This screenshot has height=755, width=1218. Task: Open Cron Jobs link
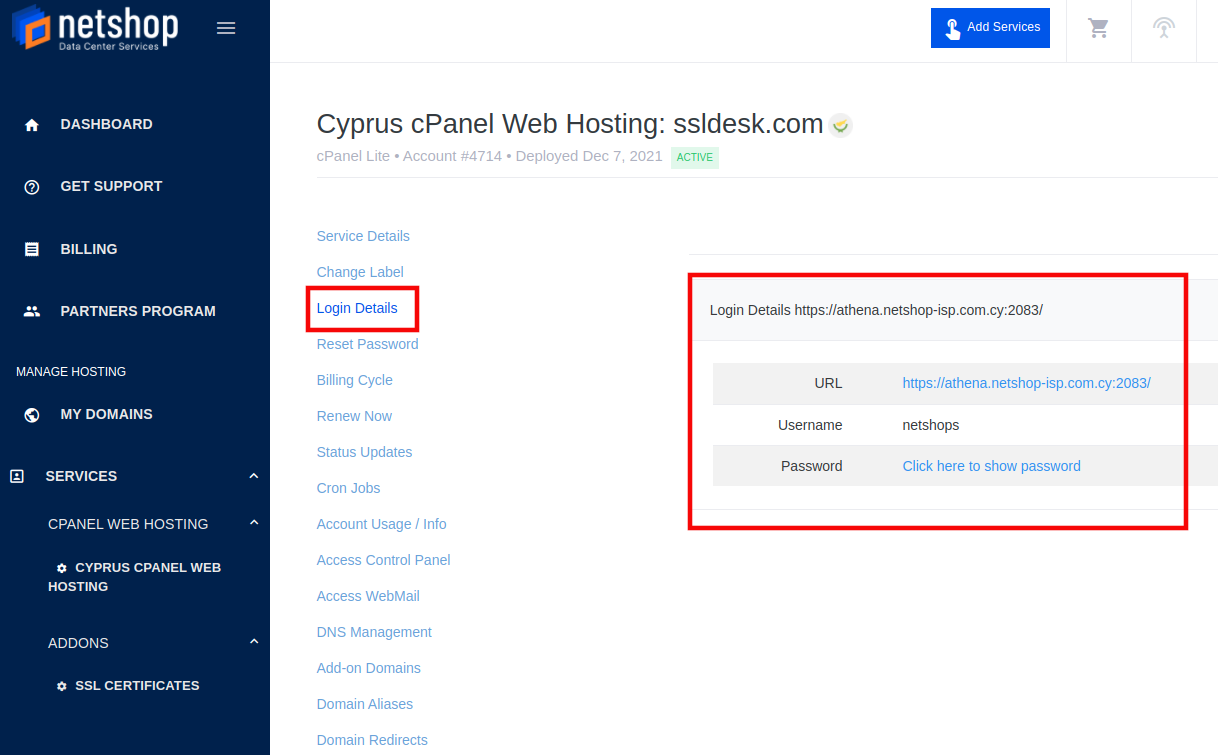tap(348, 488)
